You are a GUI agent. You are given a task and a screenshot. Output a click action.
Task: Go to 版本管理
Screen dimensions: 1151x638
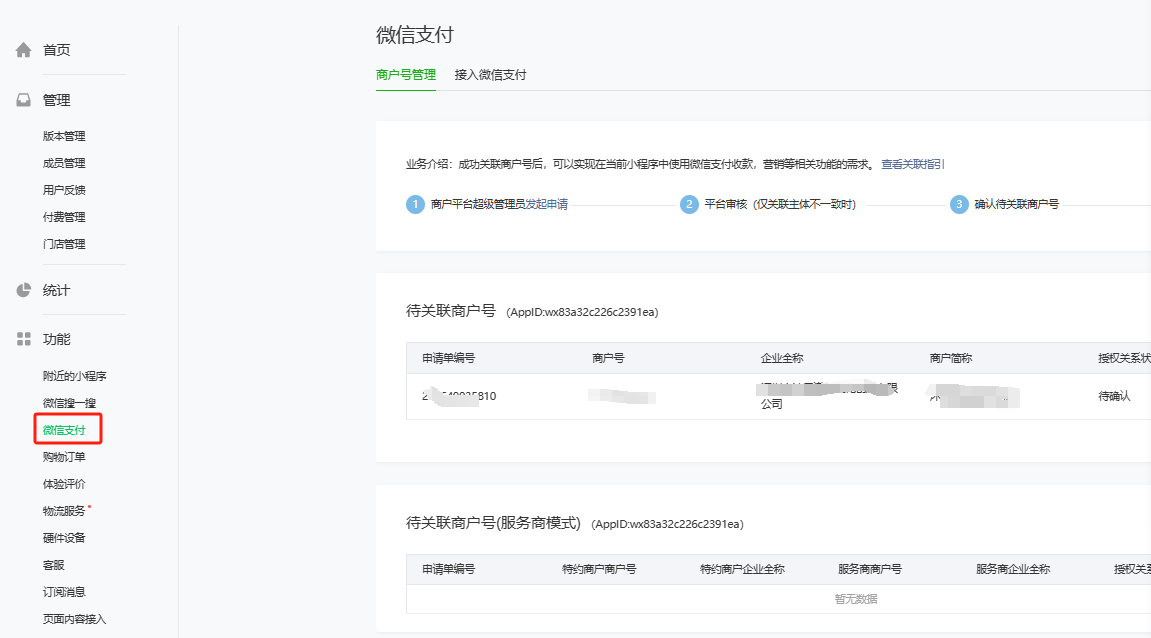[x=64, y=136]
